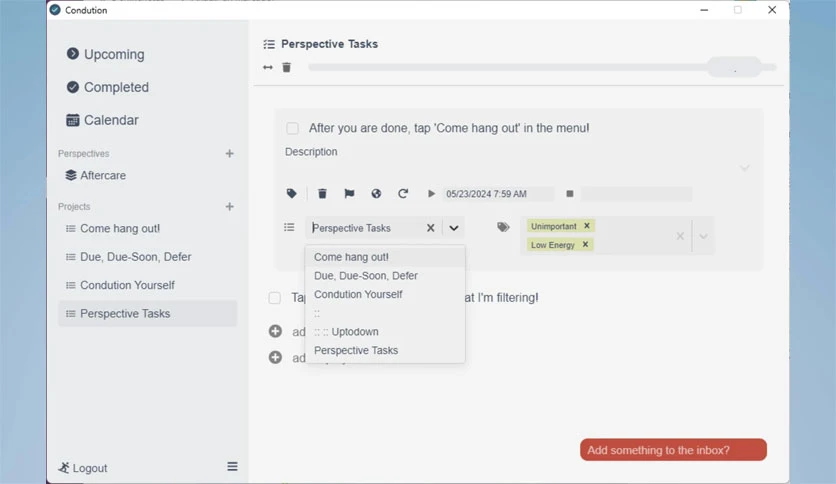
Task: Clear the Perspective Tasks project selection
Action: coord(430,228)
